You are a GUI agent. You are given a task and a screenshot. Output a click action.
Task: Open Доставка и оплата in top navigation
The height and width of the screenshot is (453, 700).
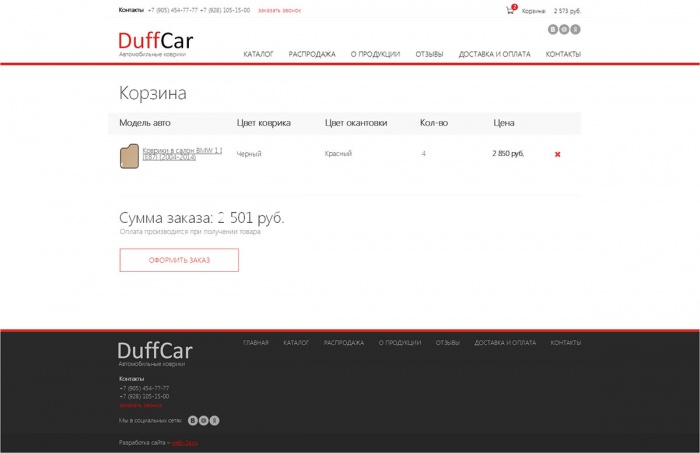[494, 54]
